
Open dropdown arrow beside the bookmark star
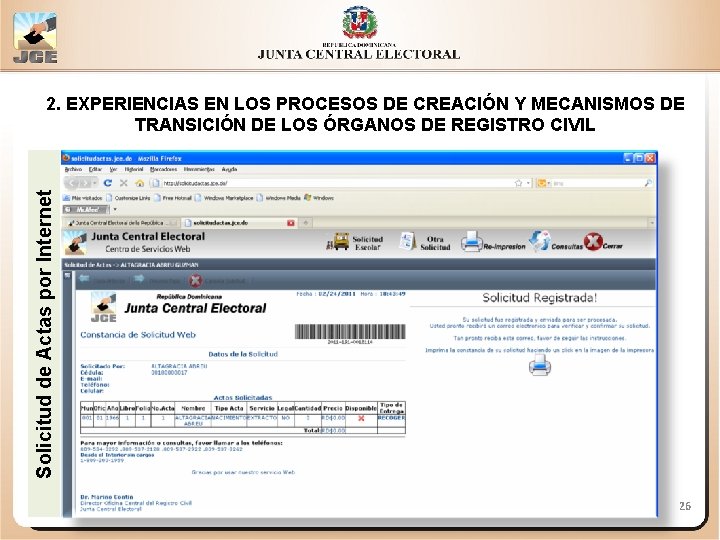pyautogui.click(x=528, y=183)
